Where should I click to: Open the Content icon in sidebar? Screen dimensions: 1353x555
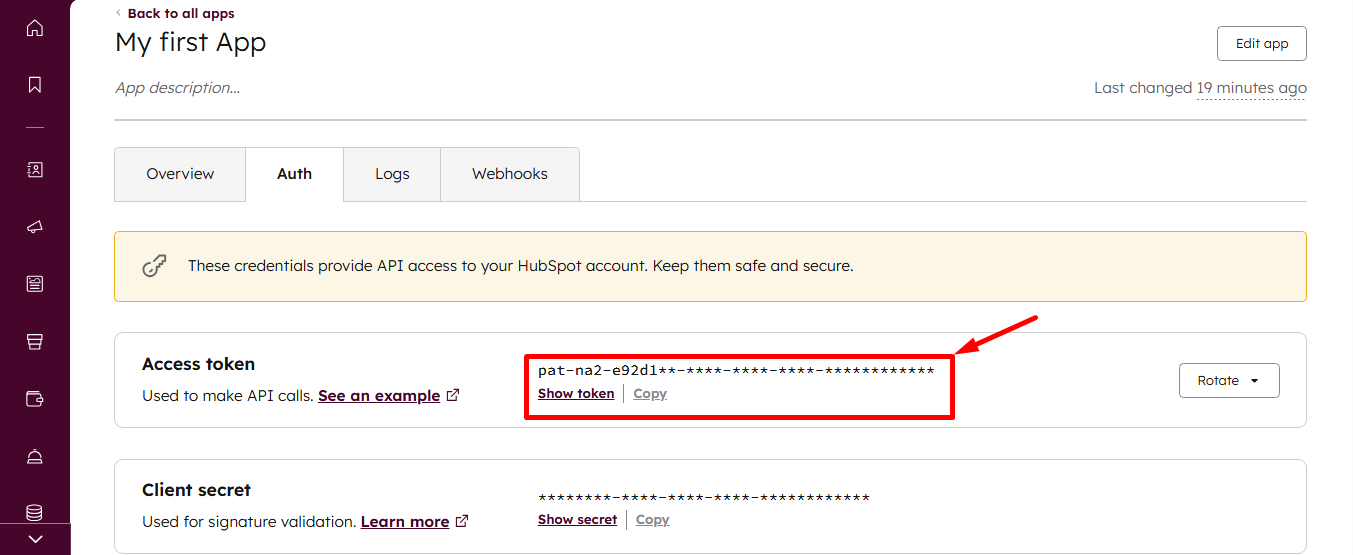pos(35,284)
